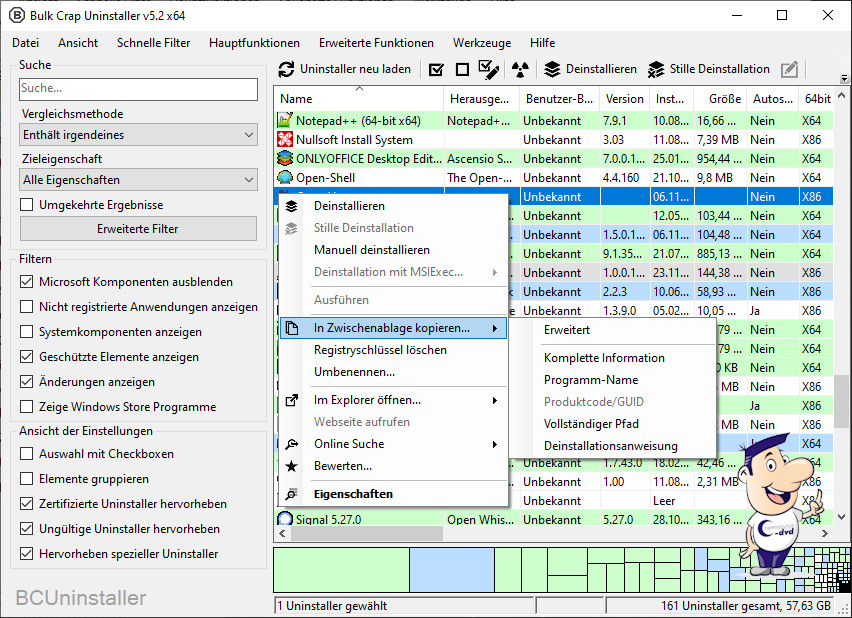The height and width of the screenshot is (618, 852).
Task: Click into the Suche search field
Action: point(138,89)
